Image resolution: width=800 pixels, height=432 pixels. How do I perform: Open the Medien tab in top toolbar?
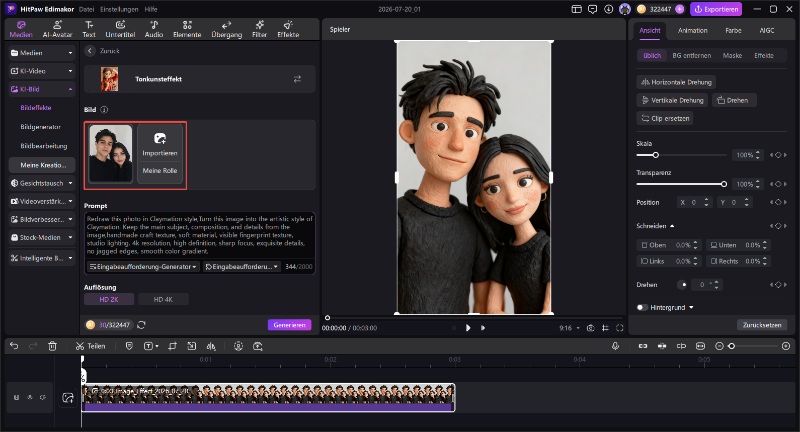point(21,30)
